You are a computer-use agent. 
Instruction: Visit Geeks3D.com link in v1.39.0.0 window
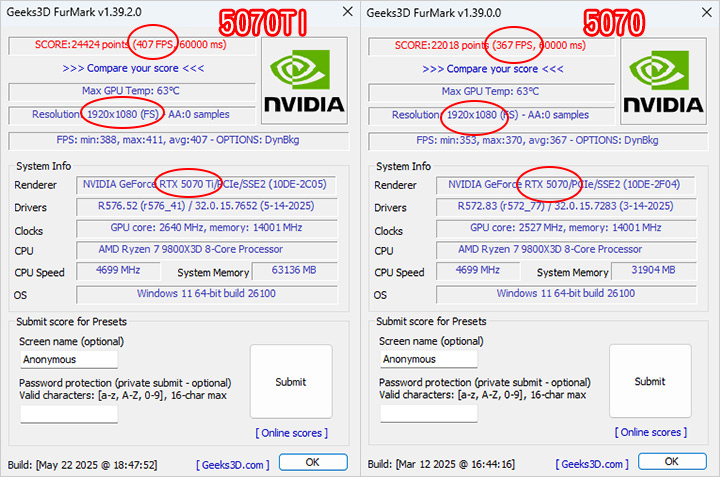click(592, 464)
